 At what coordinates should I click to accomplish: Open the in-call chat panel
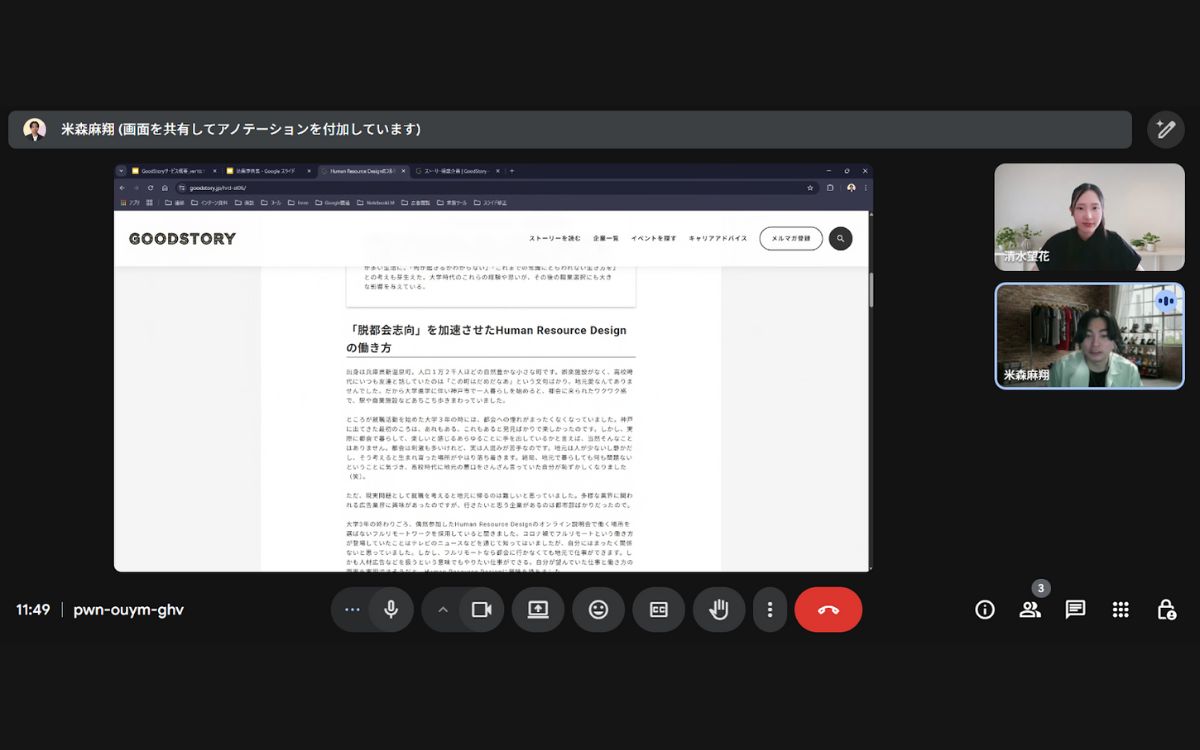[x=1075, y=610]
